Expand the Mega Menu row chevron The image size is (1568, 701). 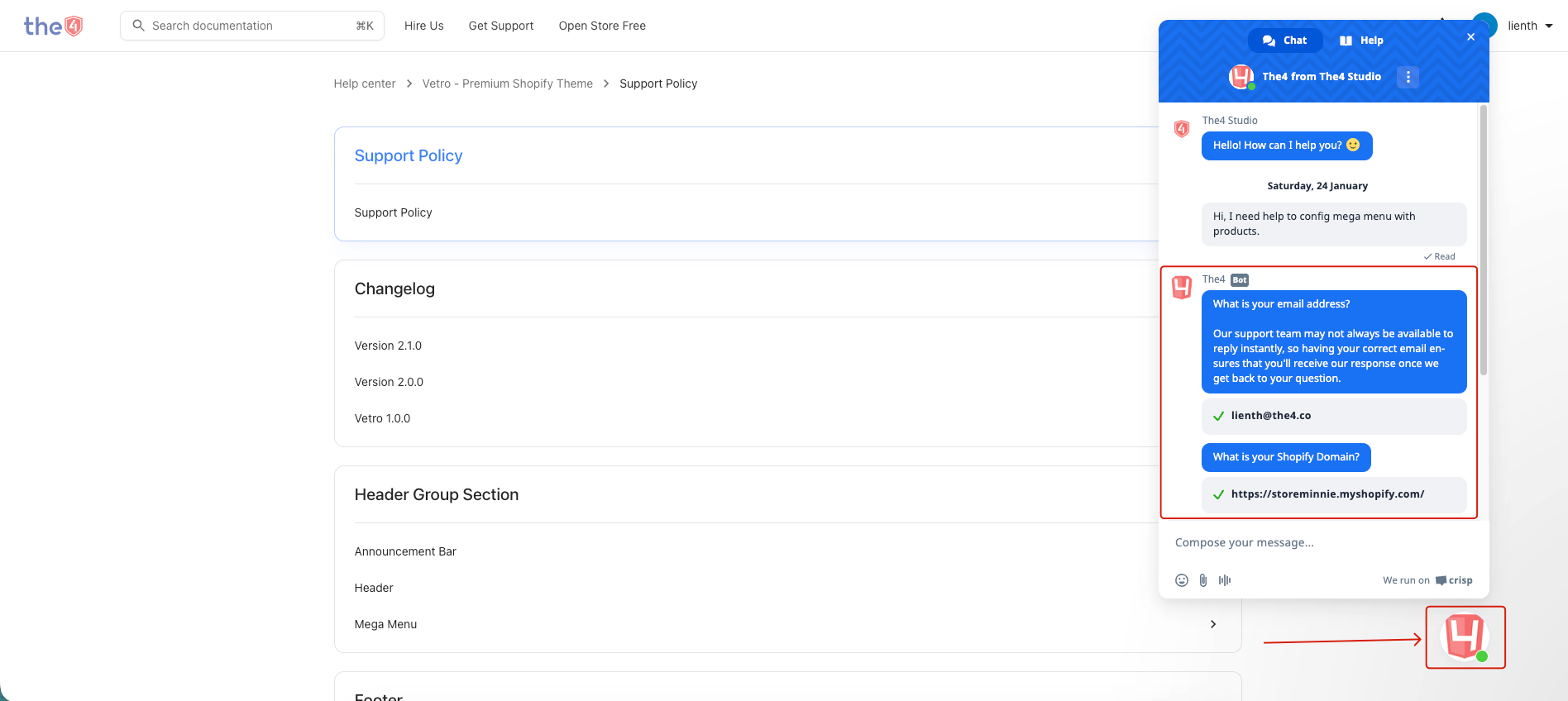tap(1212, 624)
